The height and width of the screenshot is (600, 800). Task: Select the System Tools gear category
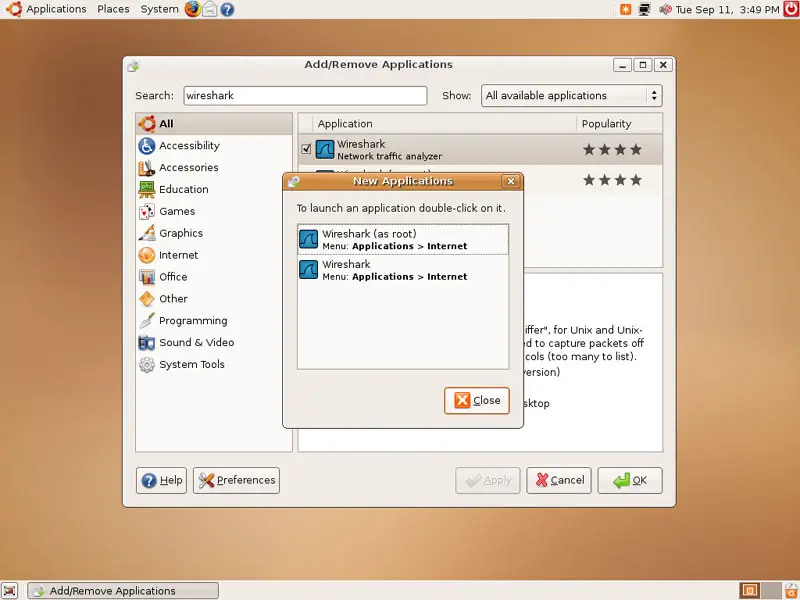click(x=147, y=365)
